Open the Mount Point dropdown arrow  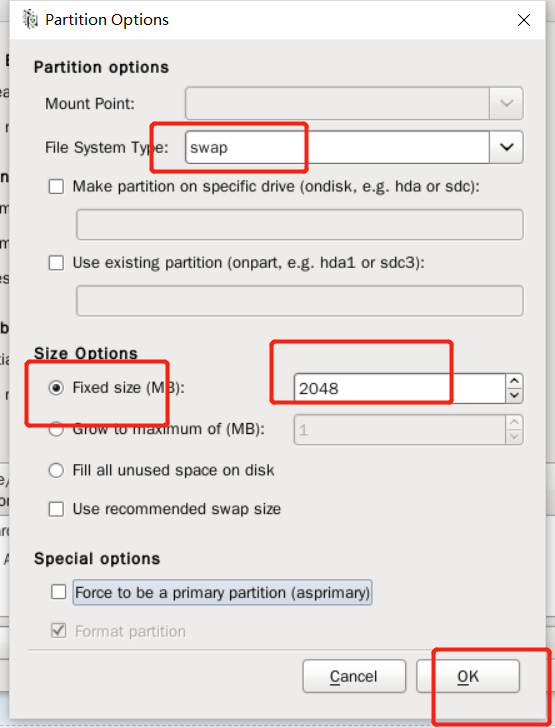pyautogui.click(x=506, y=103)
